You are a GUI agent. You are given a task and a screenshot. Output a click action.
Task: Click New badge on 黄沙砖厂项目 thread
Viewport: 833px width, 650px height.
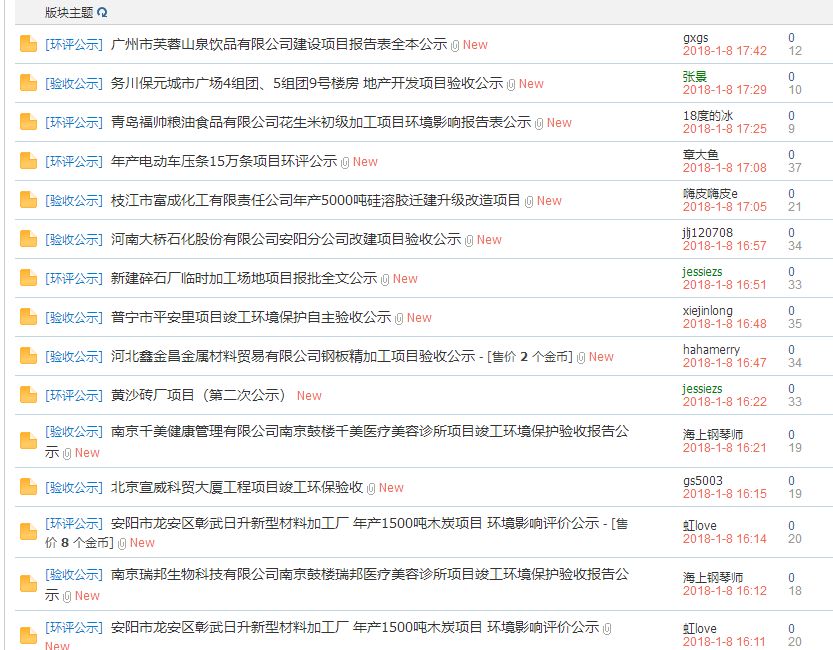[309, 396]
